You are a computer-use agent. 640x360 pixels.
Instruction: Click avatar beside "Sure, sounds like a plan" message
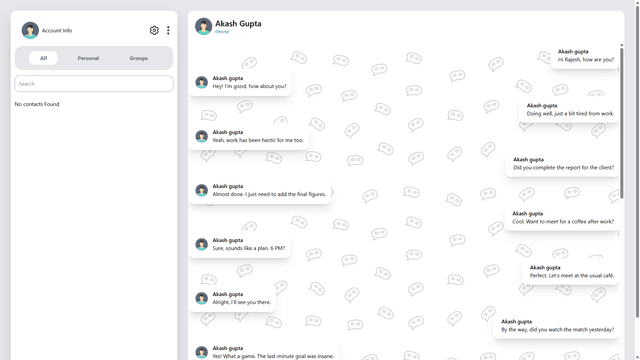point(201,244)
